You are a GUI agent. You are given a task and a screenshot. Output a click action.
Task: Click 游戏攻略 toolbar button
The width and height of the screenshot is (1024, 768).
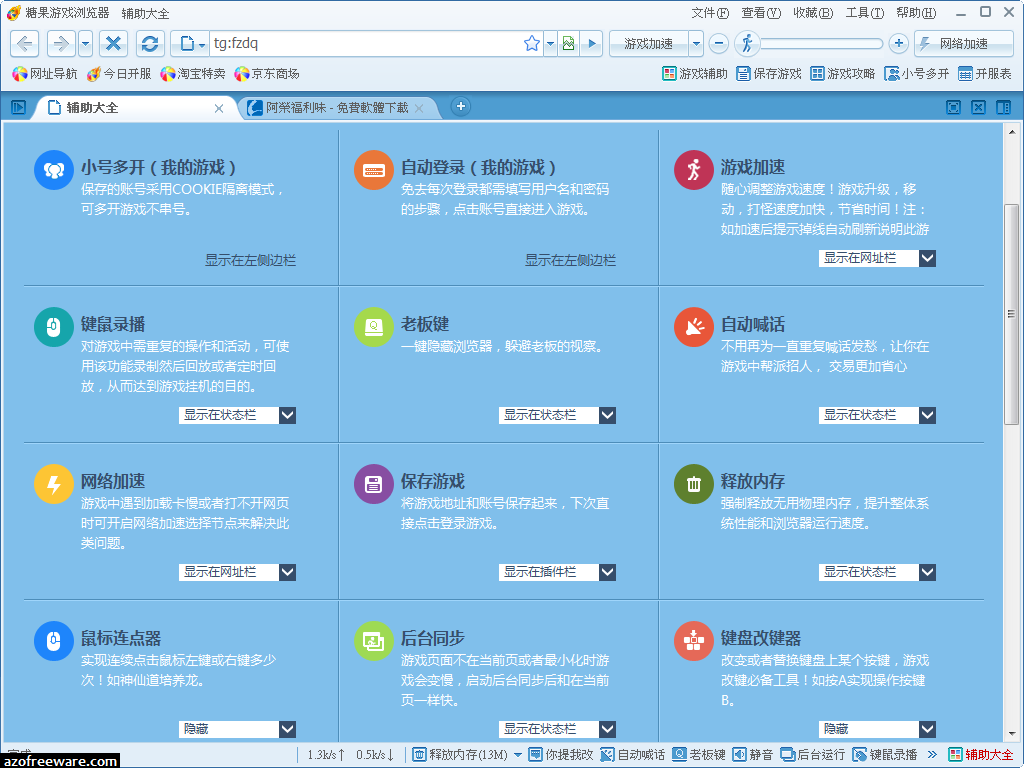(x=842, y=74)
